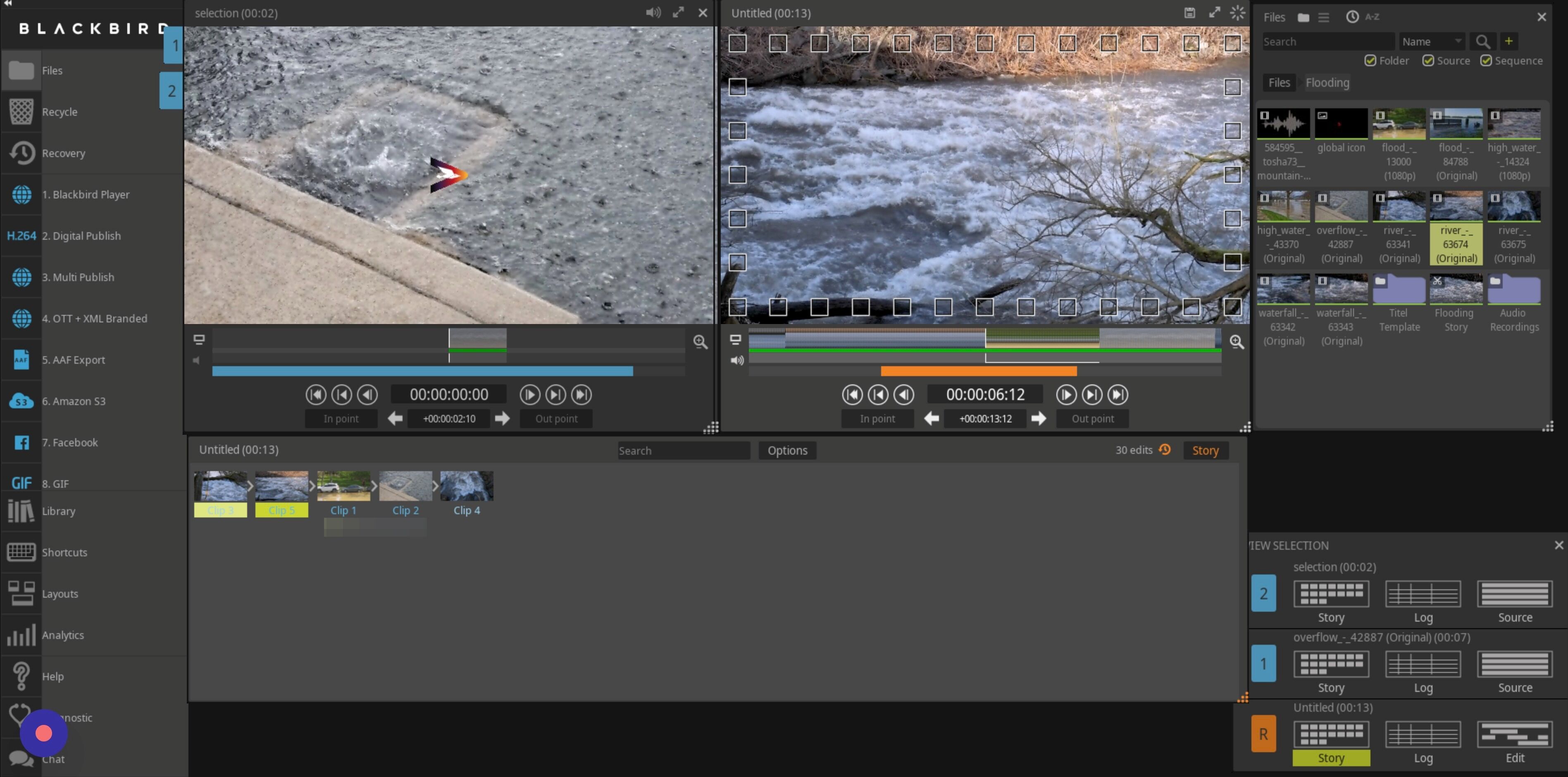Jump to end of Untitled sequence
1568x777 pixels.
(1118, 395)
